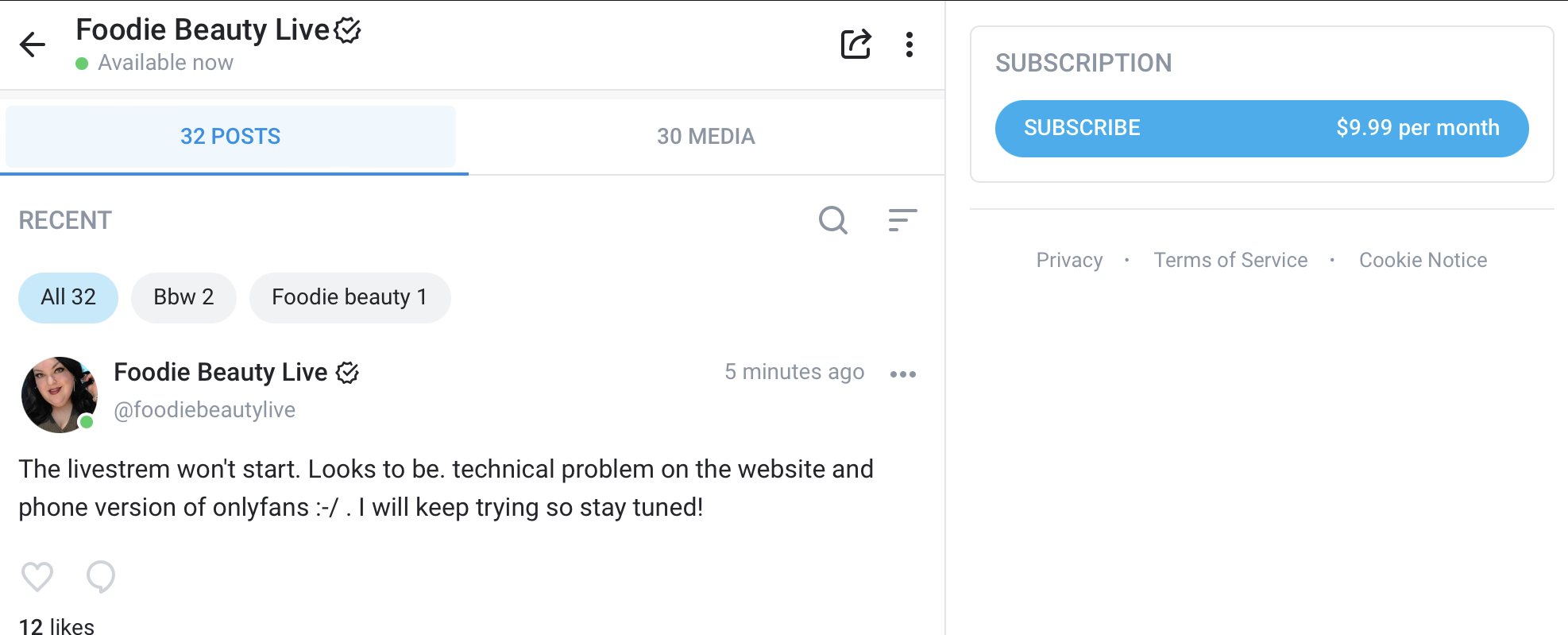This screenshot has height=635, width=1568.
Task: Click the verified badge beside the header name
Action: coord(347,30)
